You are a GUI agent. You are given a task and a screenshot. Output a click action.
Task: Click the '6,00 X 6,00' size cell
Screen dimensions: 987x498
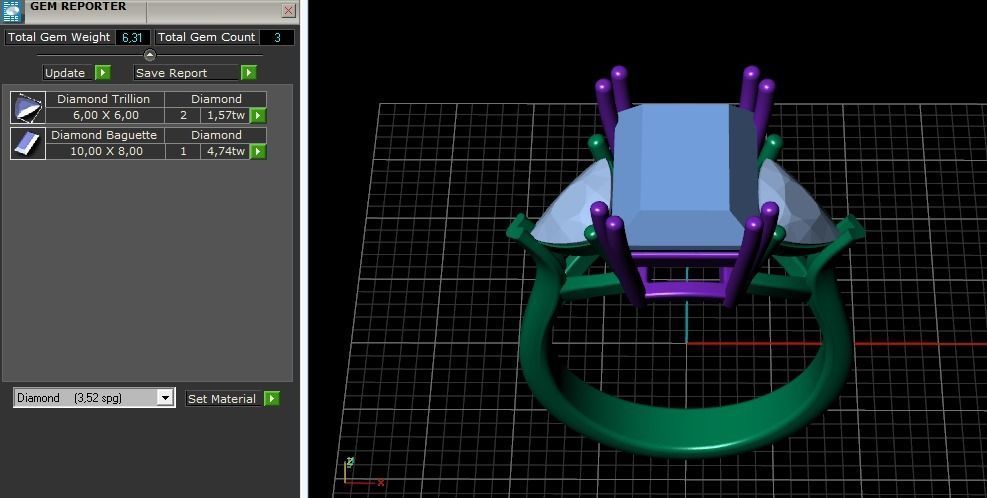[105, 115]
